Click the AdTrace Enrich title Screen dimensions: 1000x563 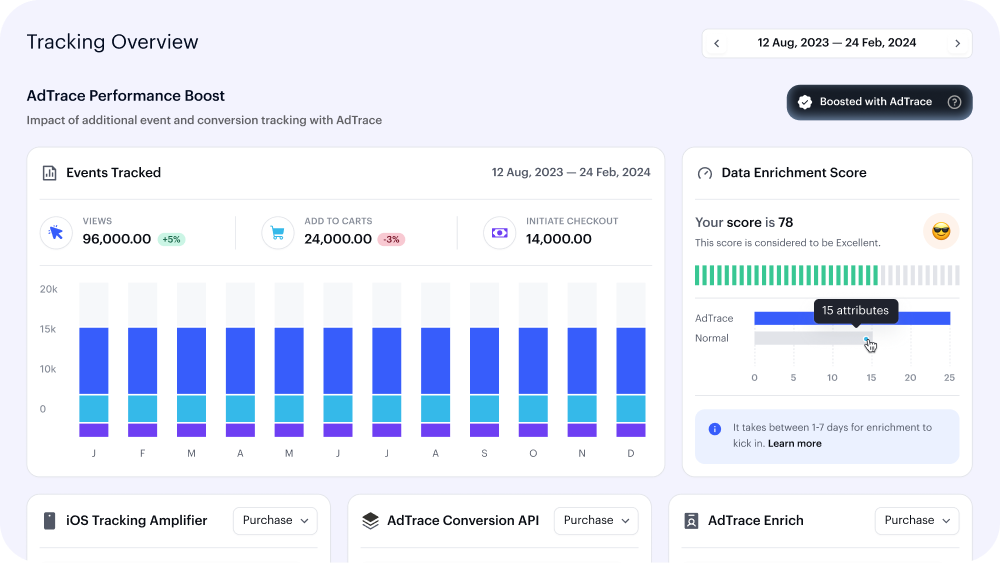click(x=756, y=520)
